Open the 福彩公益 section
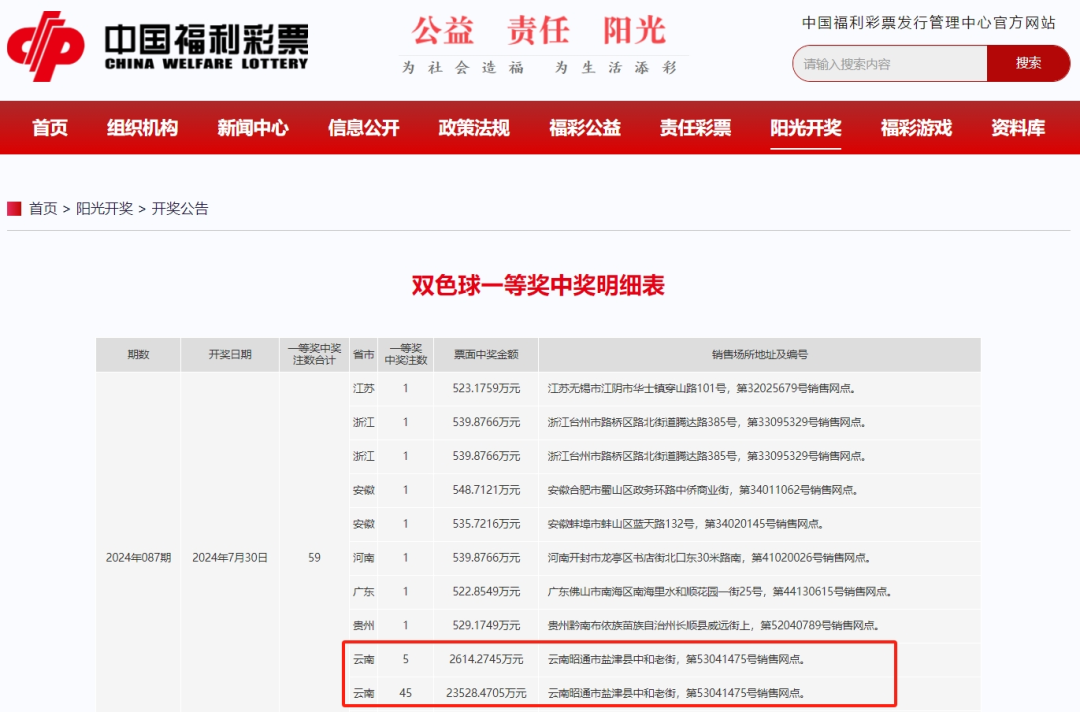The width and height of the screenshot is (1080, 712). pos(585,128)
